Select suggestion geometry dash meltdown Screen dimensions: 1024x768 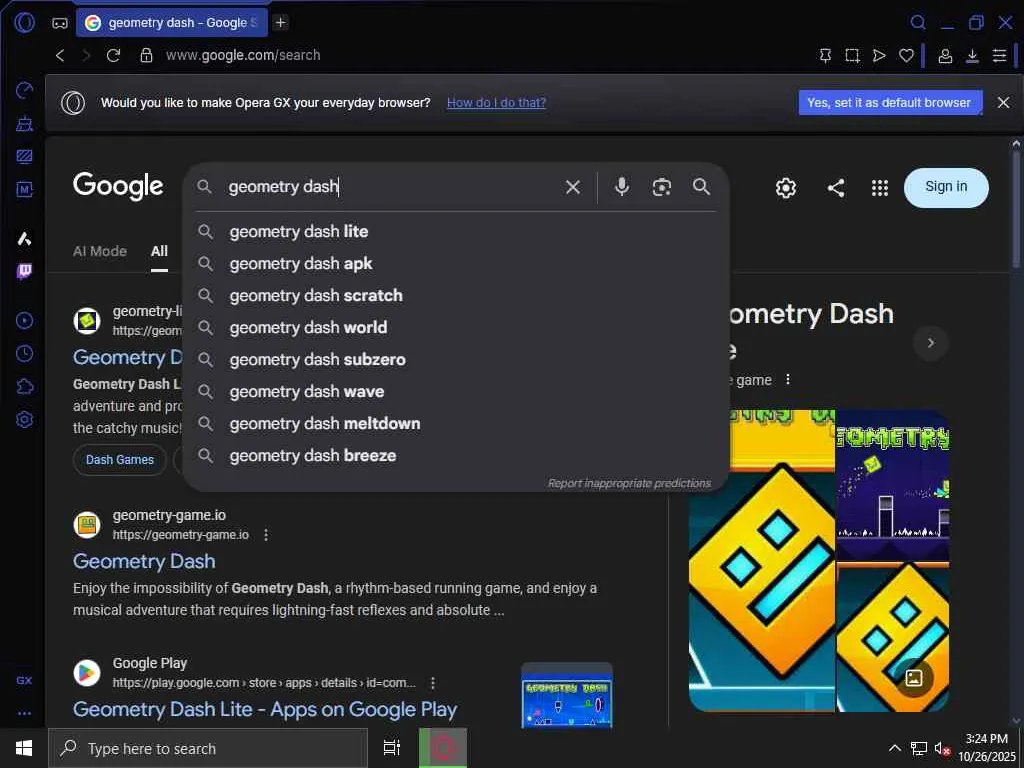point(456,424)
